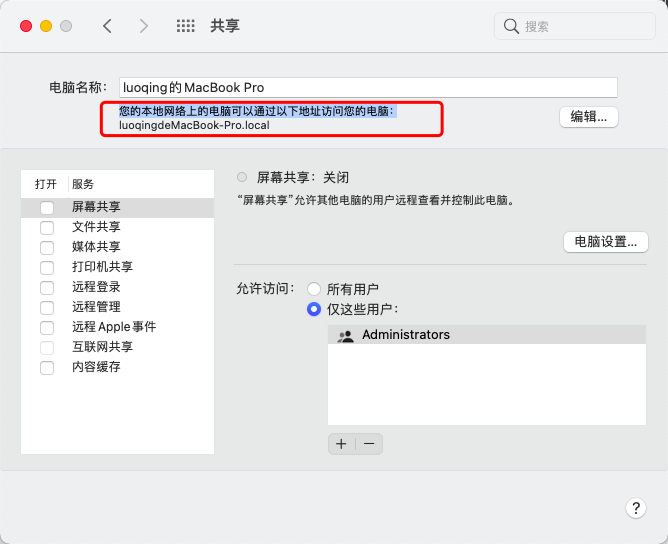Go back with the left chevron arrow
The width and height of the screenshot is (668, 544).
point(108,26)
